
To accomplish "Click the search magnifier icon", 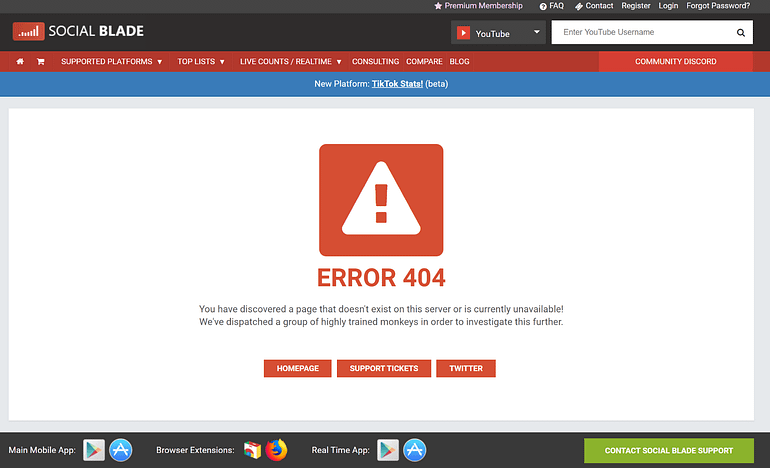I will click(x=740, y=33).
